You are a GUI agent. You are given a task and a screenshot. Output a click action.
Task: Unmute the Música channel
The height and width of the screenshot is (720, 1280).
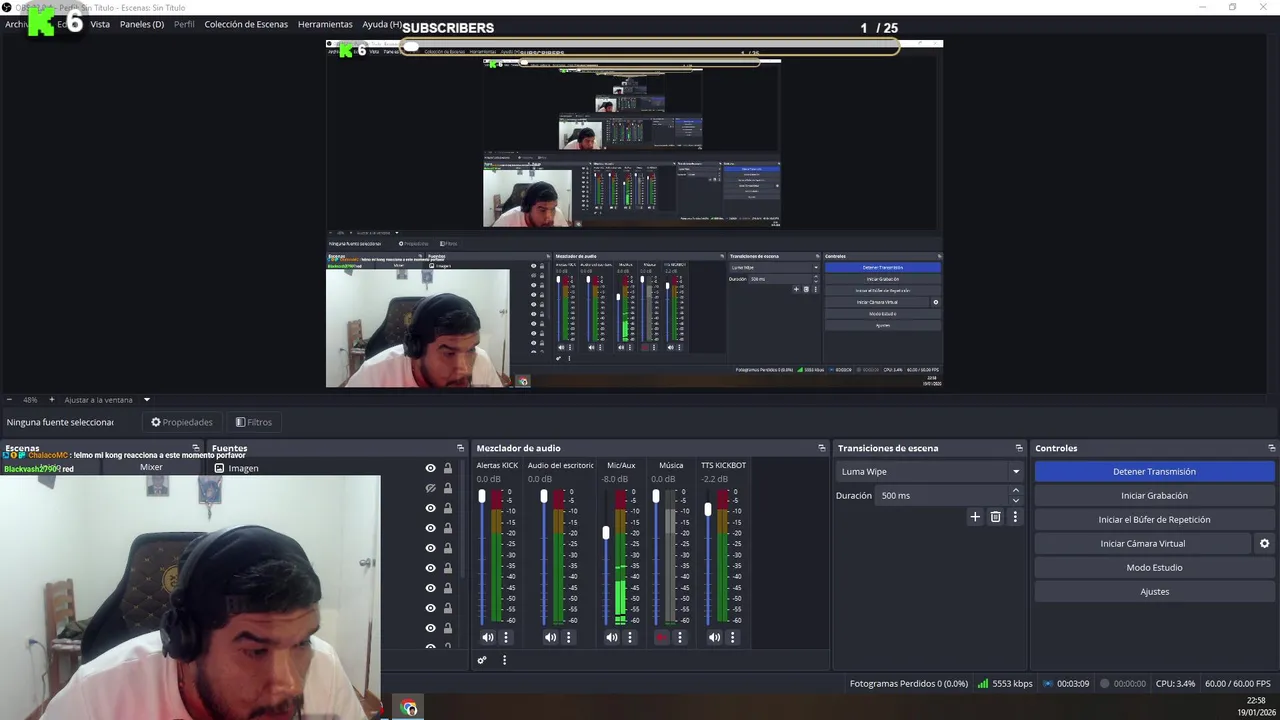[661, 637]
